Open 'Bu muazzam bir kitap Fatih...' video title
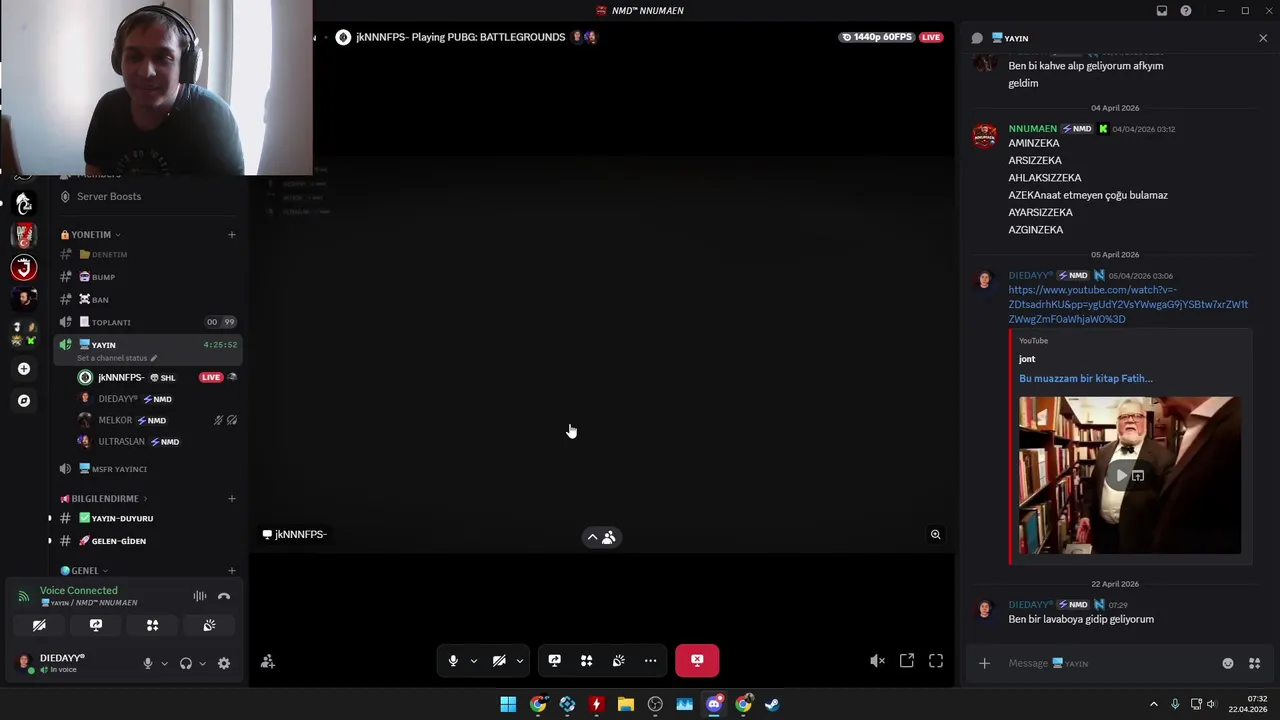This screenshot has height=720, width=1280. point(1085,379)
